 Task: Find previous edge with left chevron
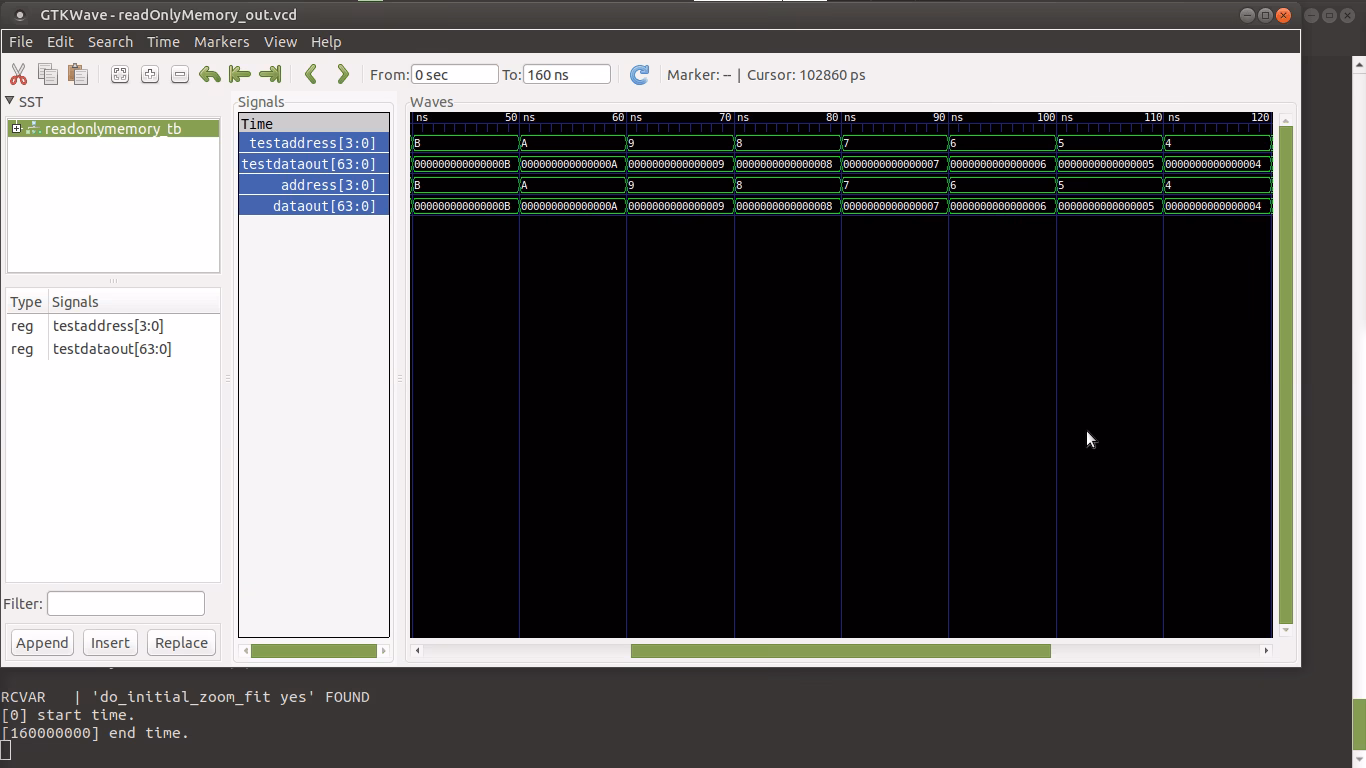click(x=311, y=74)
